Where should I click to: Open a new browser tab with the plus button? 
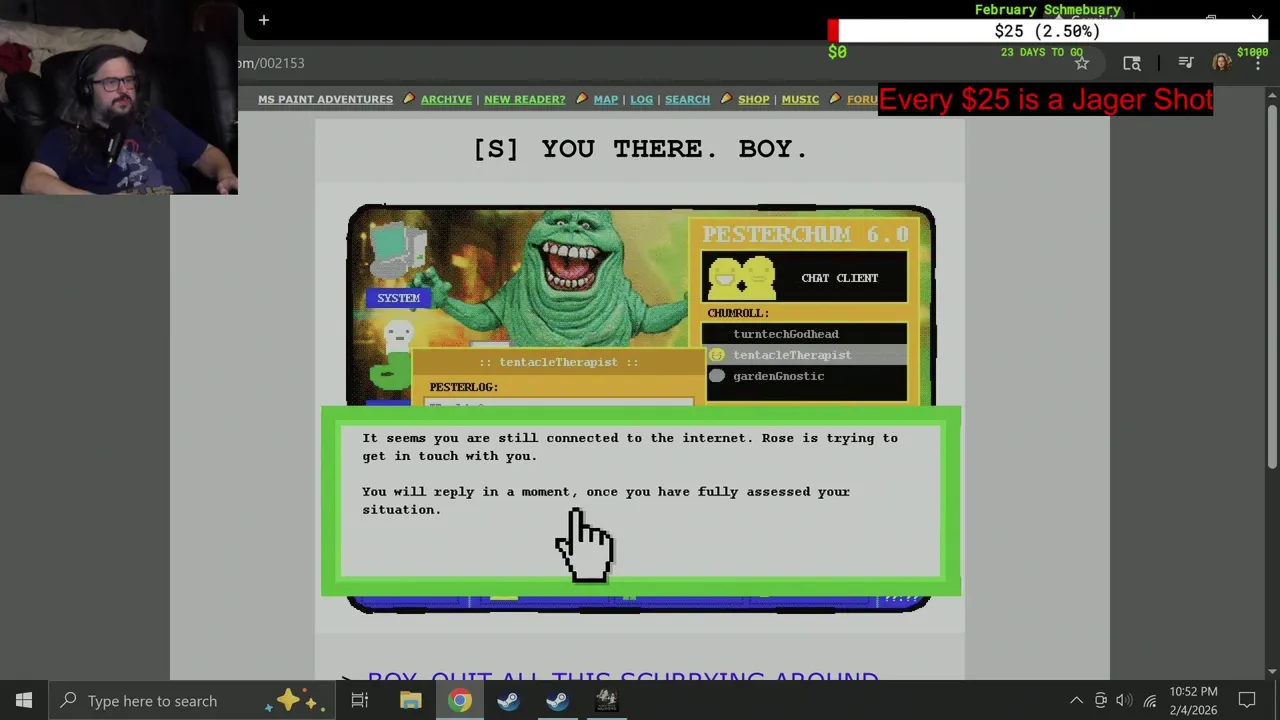(264, 20)
